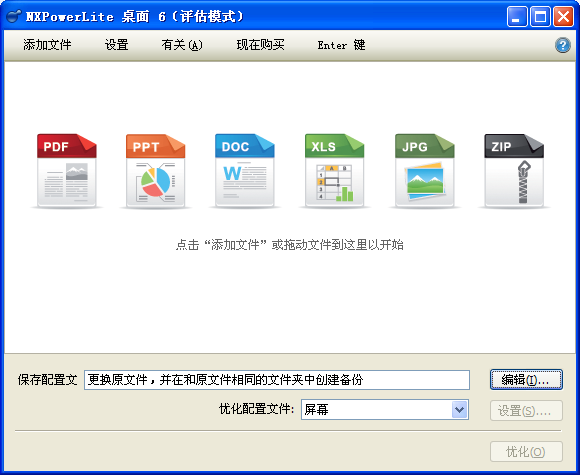Click the PPT presentation icon
Screen dimensions: 580x475
[156, 171]
